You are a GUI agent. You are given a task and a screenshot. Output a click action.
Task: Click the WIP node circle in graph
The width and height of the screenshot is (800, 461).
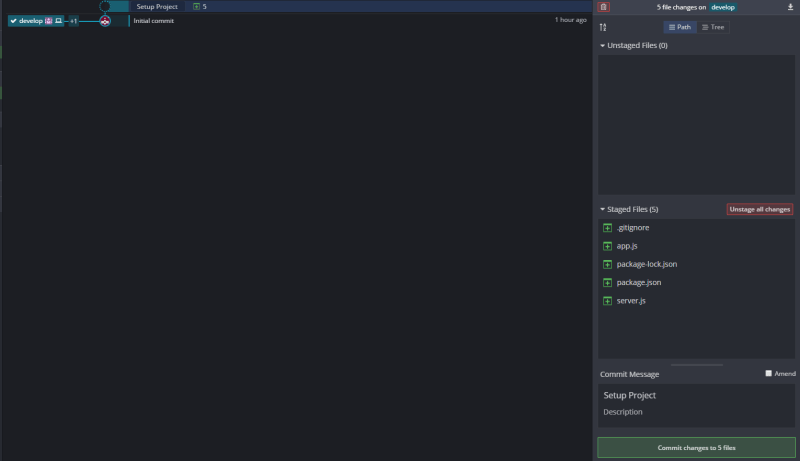coord(105,6)
